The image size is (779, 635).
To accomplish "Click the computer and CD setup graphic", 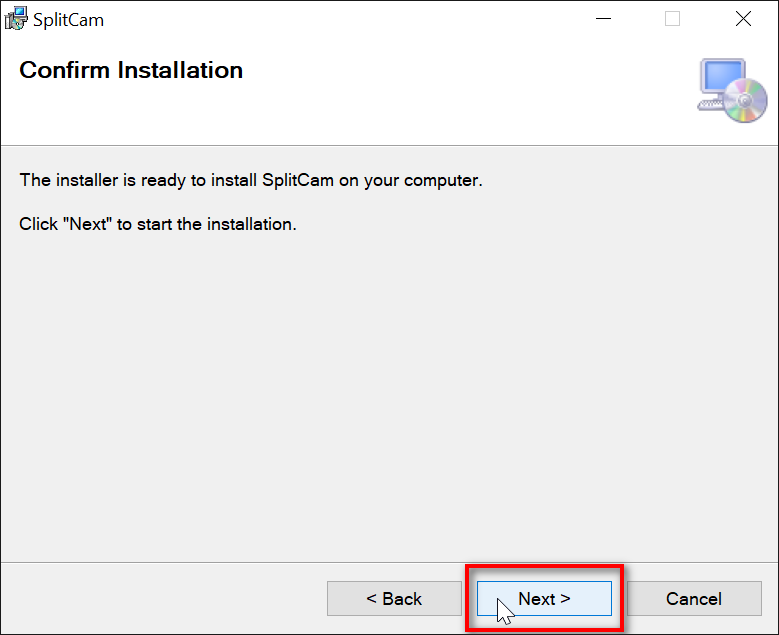I will 732,90.
